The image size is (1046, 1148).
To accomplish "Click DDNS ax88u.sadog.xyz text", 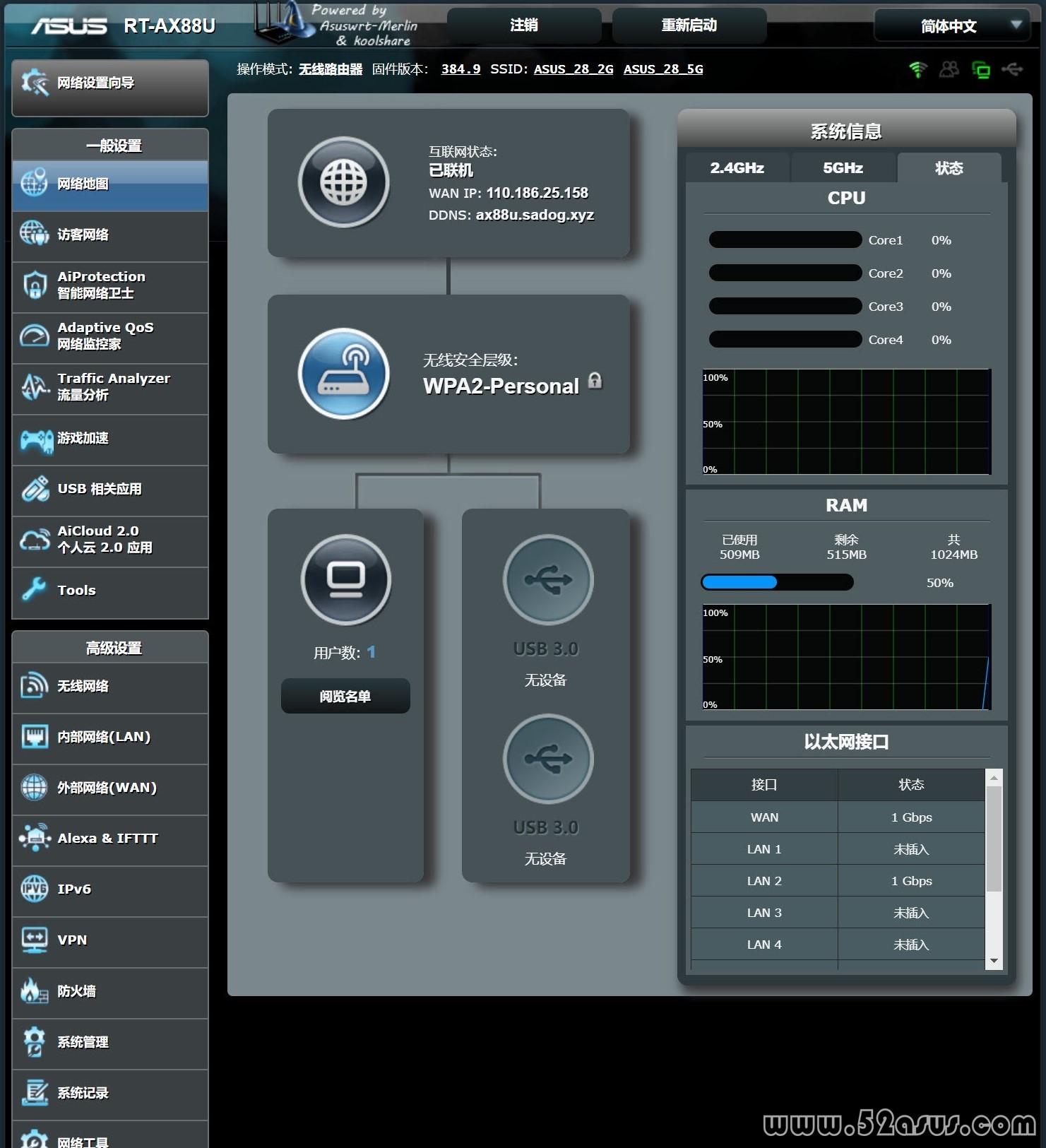I will click(535, 215).
